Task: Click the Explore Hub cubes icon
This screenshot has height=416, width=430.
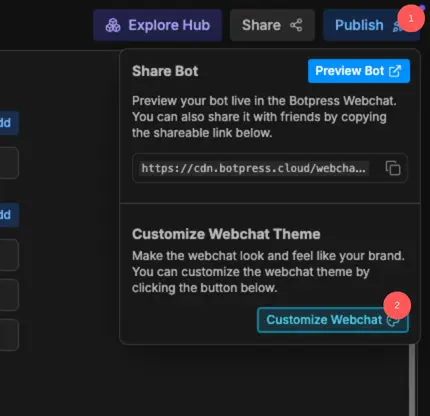Action: [x=113, y=25]
